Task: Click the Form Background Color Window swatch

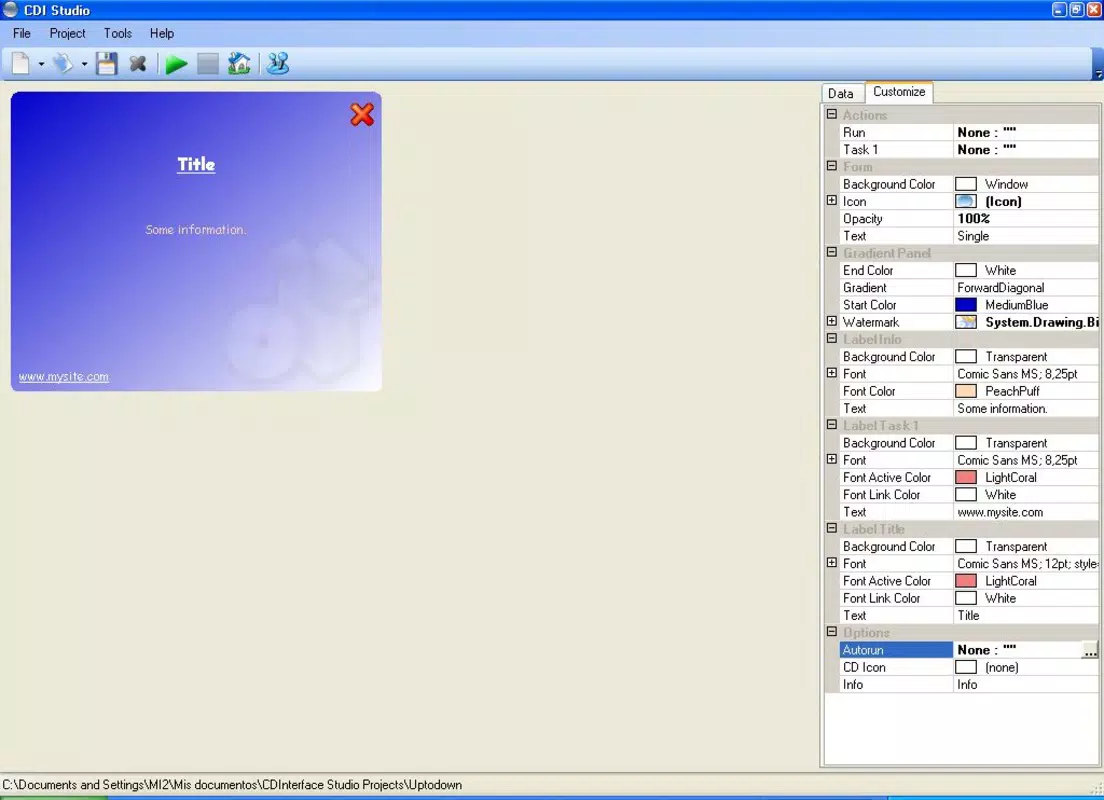Action: [x=966, y=184]
